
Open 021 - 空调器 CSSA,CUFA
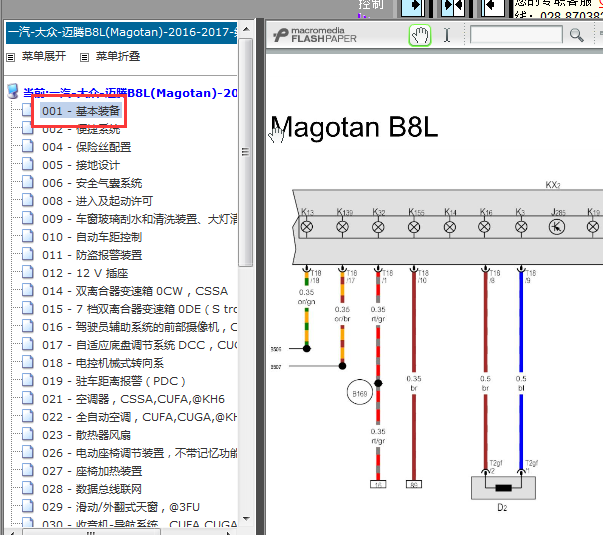(133, 399)
